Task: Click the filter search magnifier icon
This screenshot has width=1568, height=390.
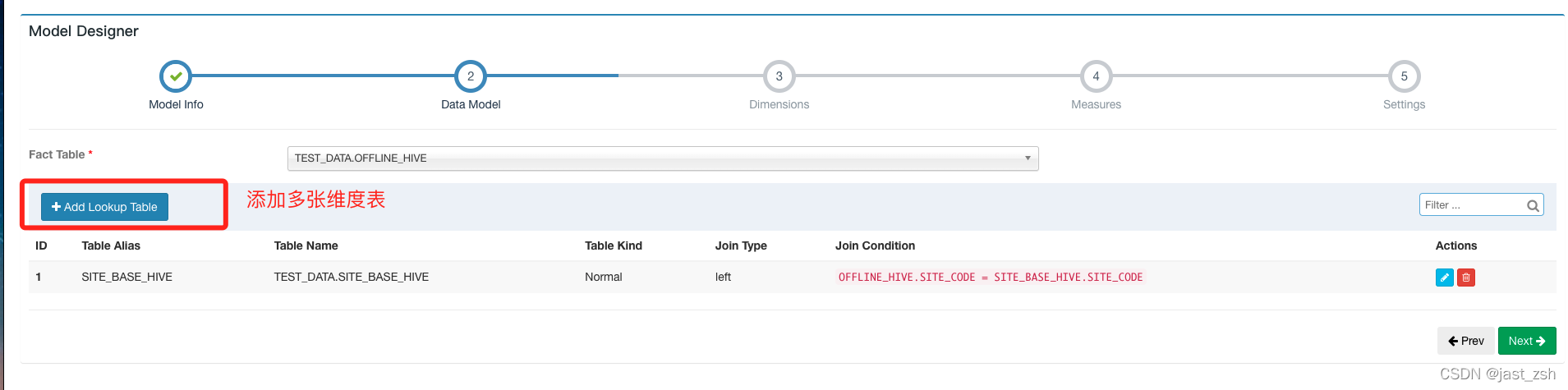Action: tap(1533, 205)
